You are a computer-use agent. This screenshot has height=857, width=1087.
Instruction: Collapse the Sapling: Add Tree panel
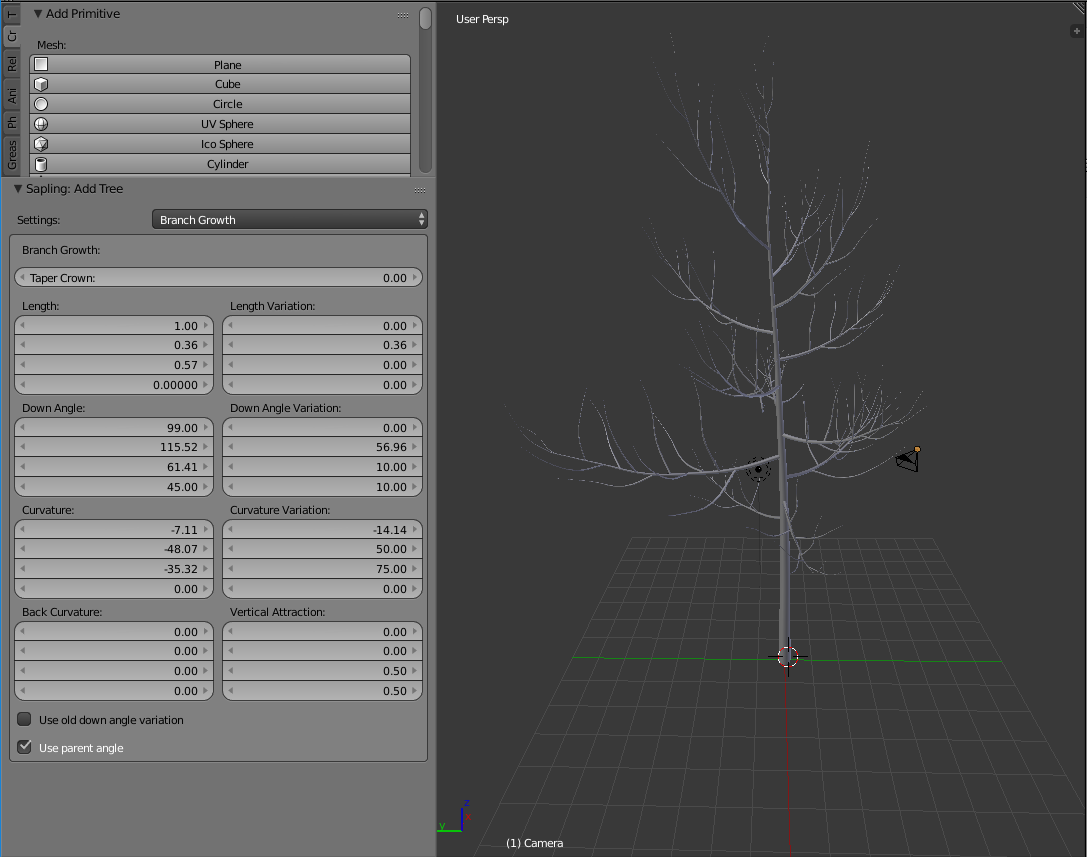[18, 189]
